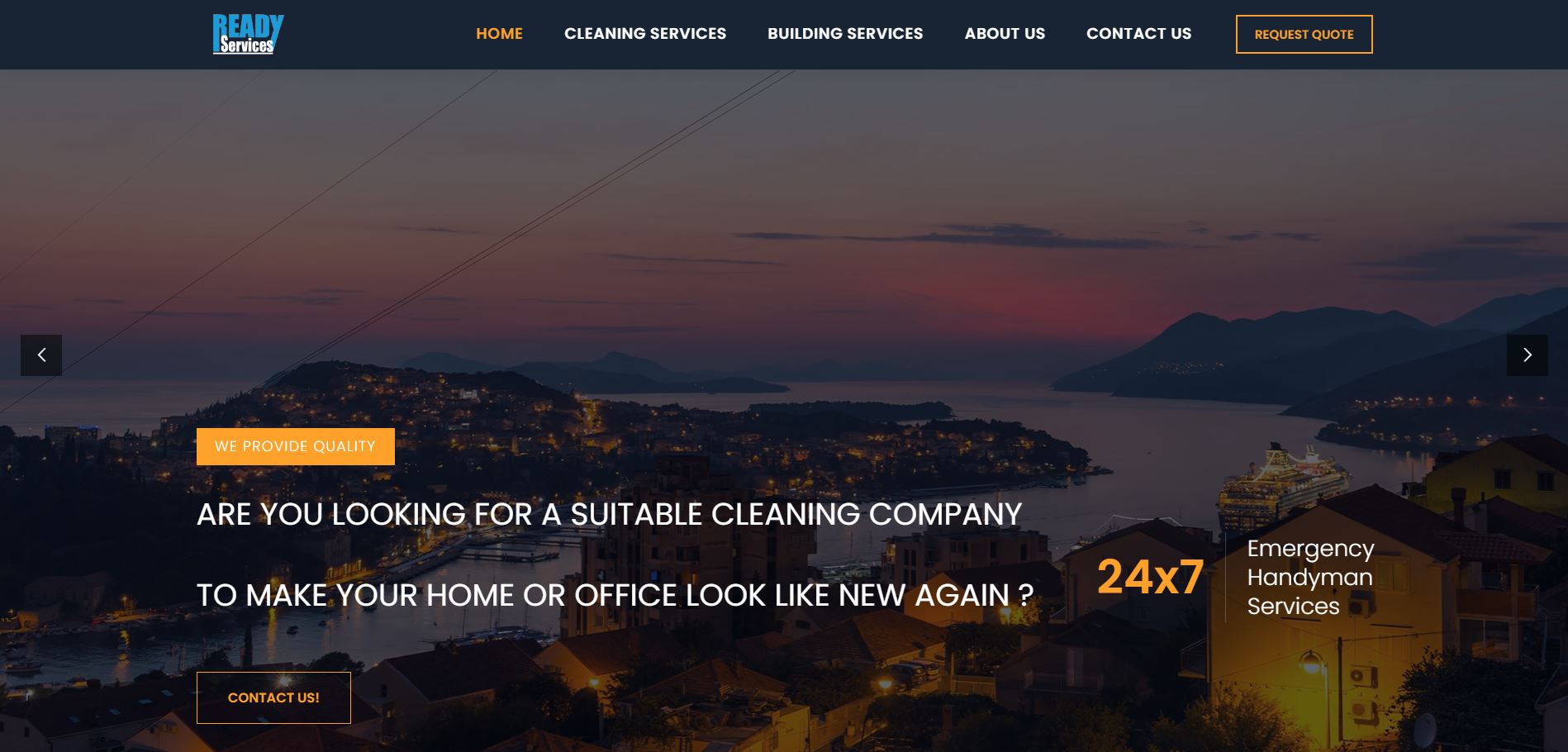The width and height of the screenshot is (1568, 752).
Task: Open the Home menu item
Action: (499, 34)
